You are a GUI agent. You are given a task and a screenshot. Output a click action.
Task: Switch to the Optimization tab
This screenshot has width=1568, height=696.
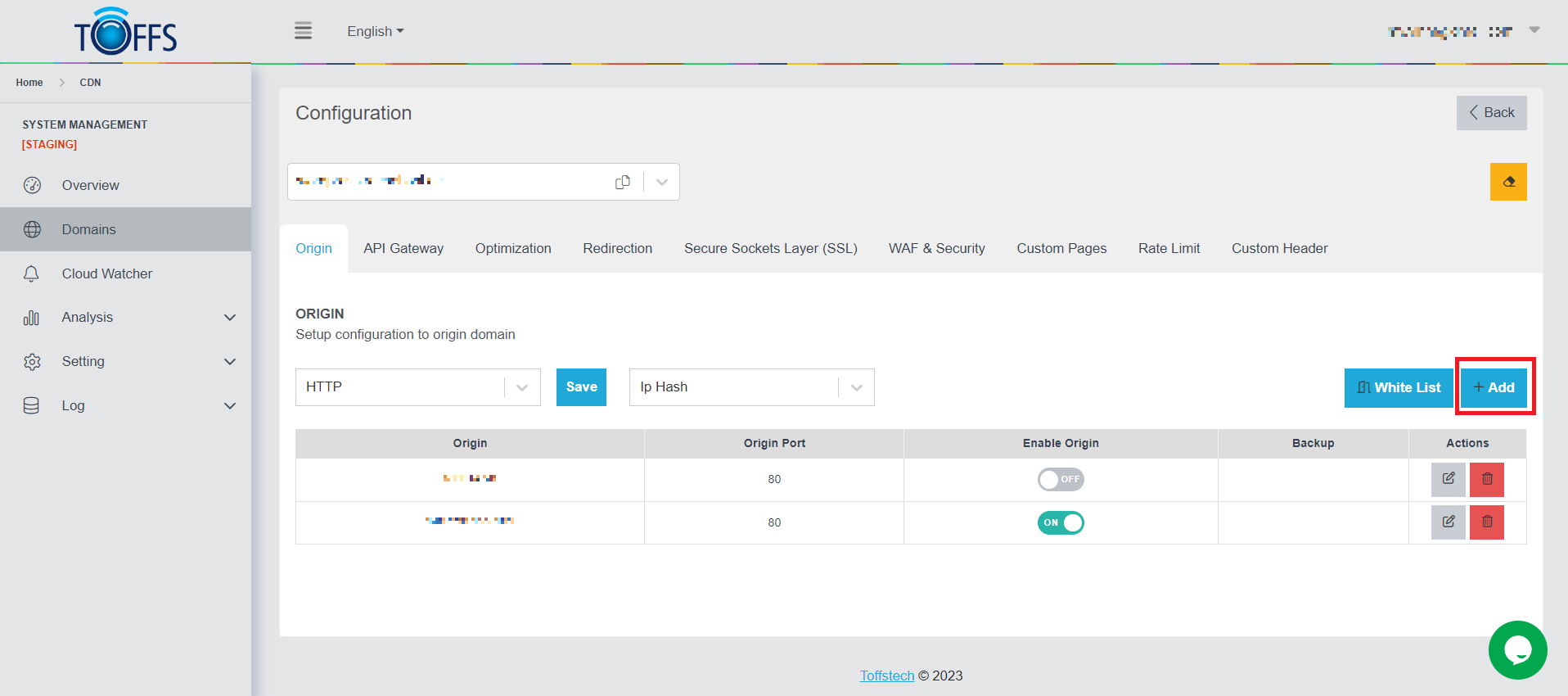[x=513, y=248]
